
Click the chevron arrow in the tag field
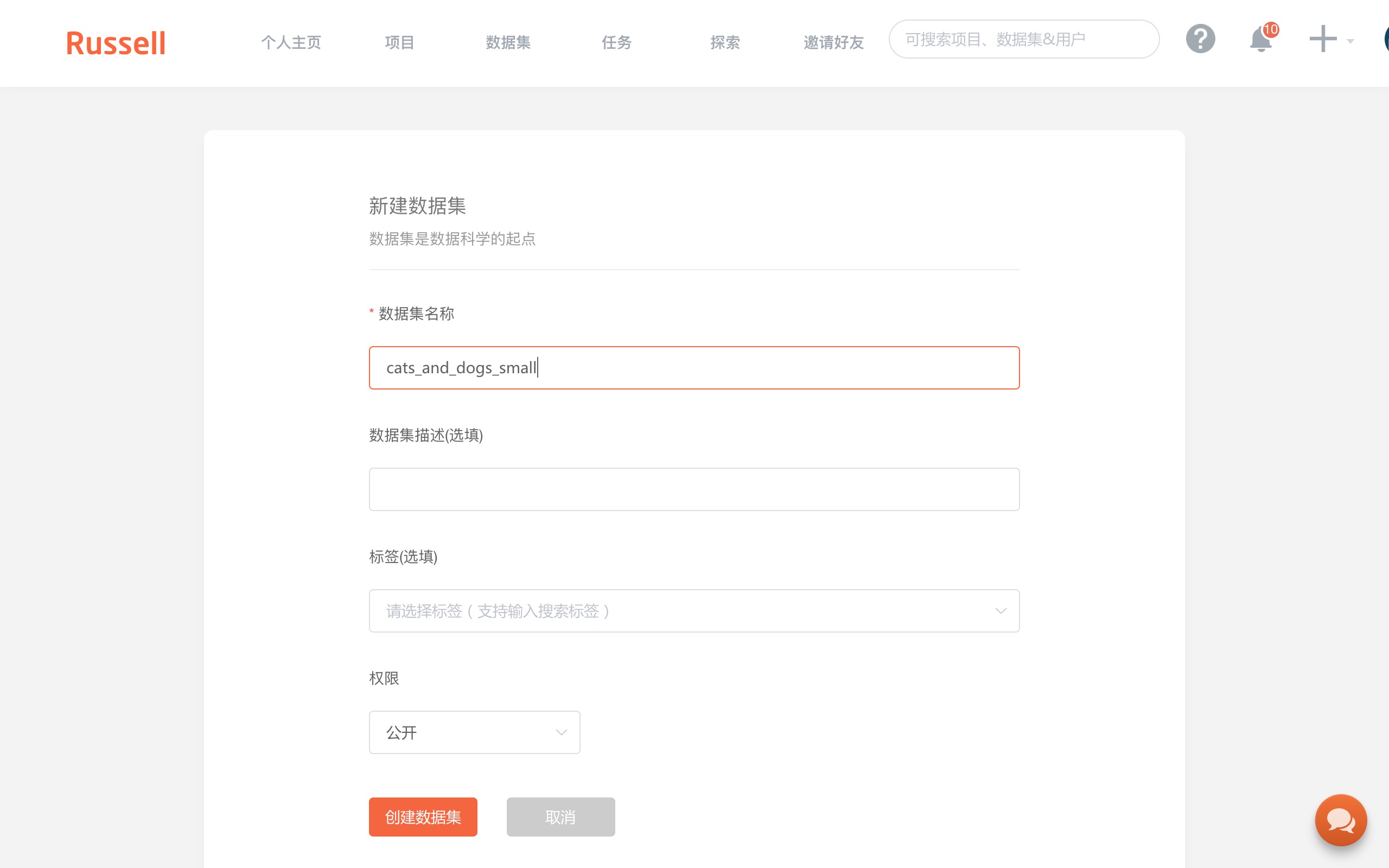click(1001, 611)
